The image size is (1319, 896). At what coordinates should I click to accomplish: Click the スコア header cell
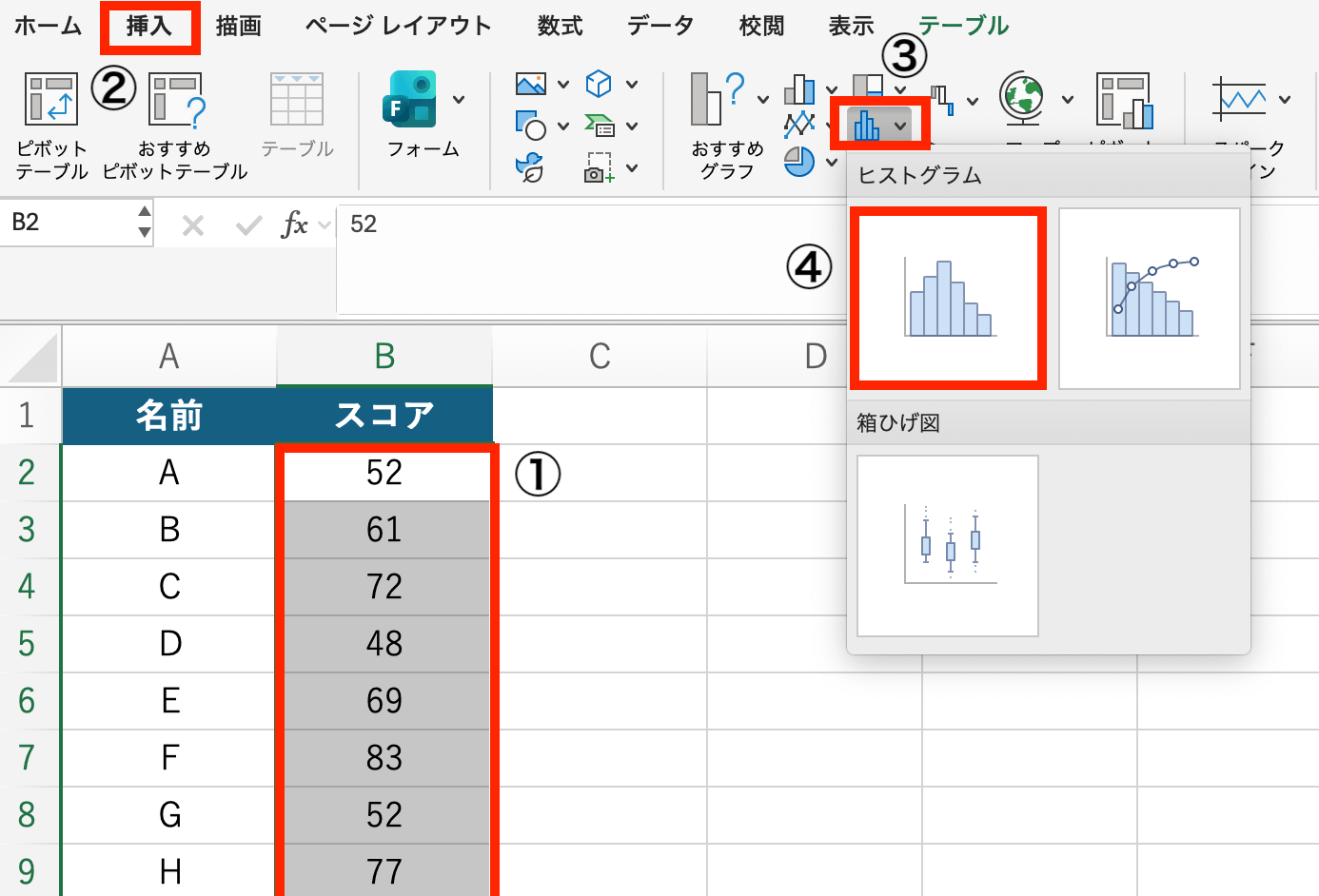pos(384,416)
